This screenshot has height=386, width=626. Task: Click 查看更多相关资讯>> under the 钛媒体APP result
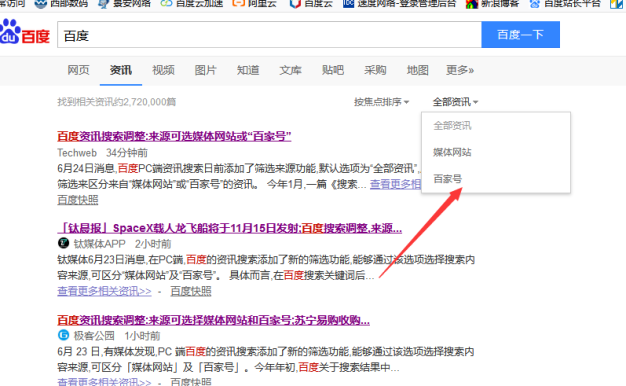[x=104, y=291]
